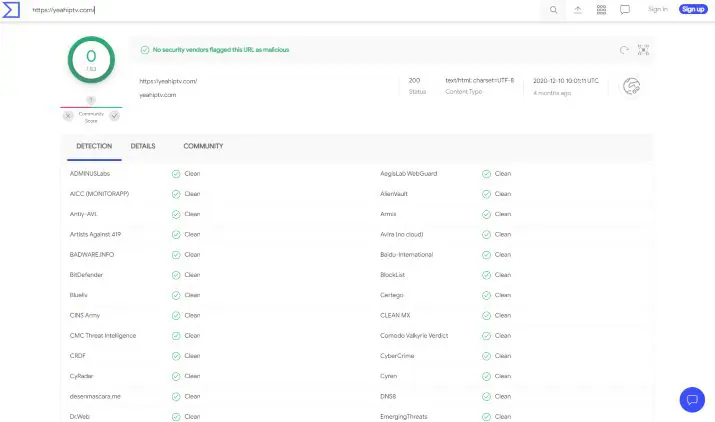Click the ADMINUSLabs vendor name

pyautogui.click(x=90, y=174)
